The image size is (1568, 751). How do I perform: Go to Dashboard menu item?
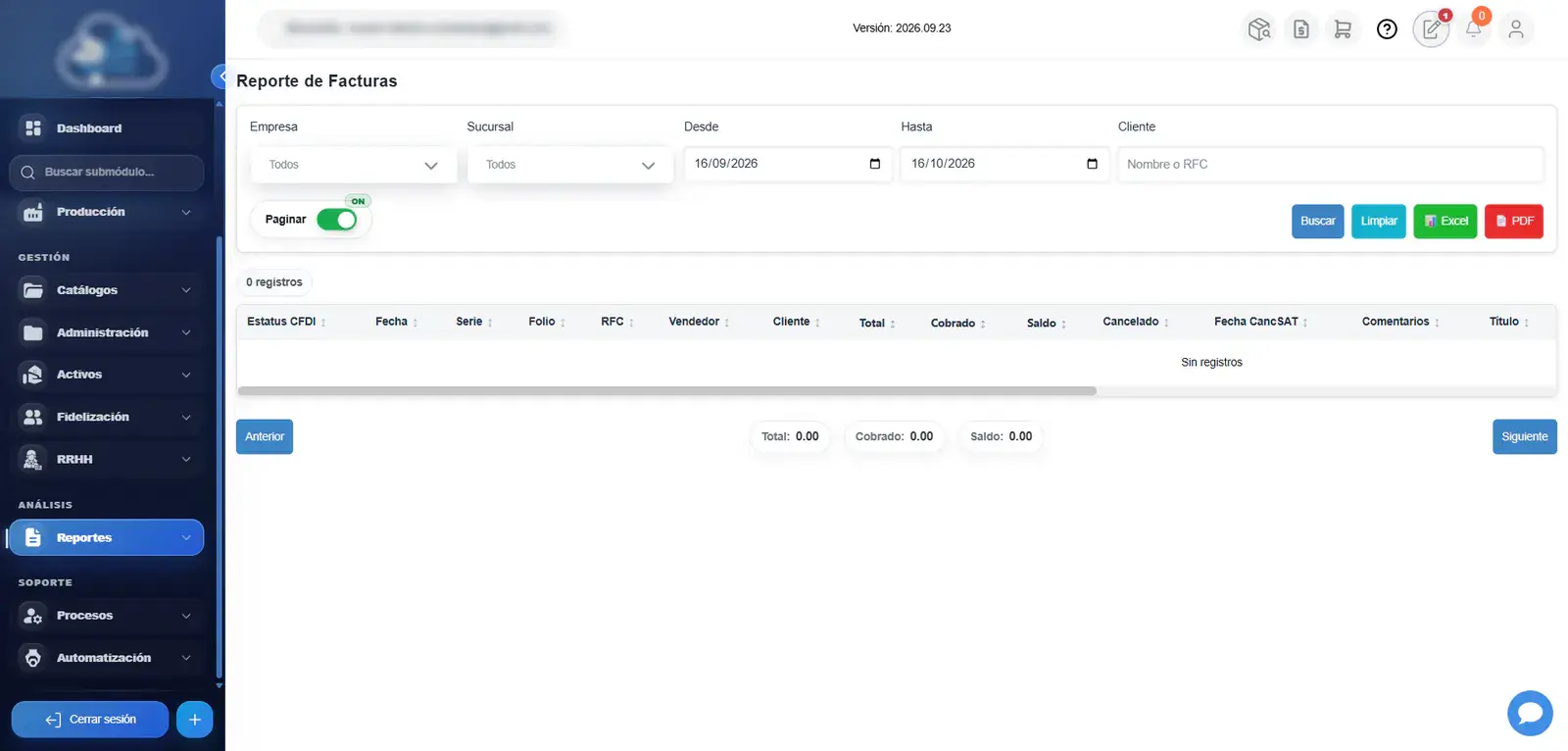pyautogui.click(x=107, y=128)
